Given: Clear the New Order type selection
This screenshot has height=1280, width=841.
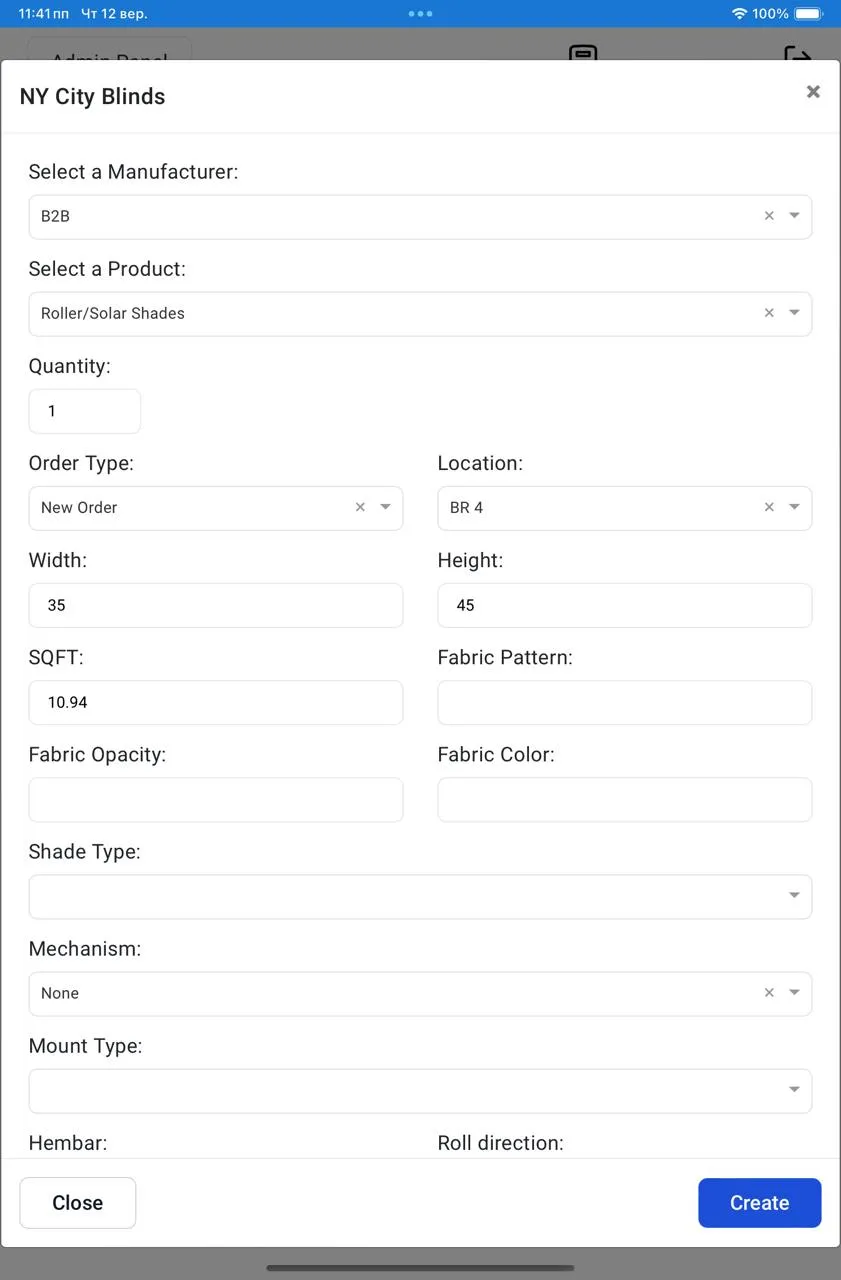Looking at the screenshot, I should [360, 507].
